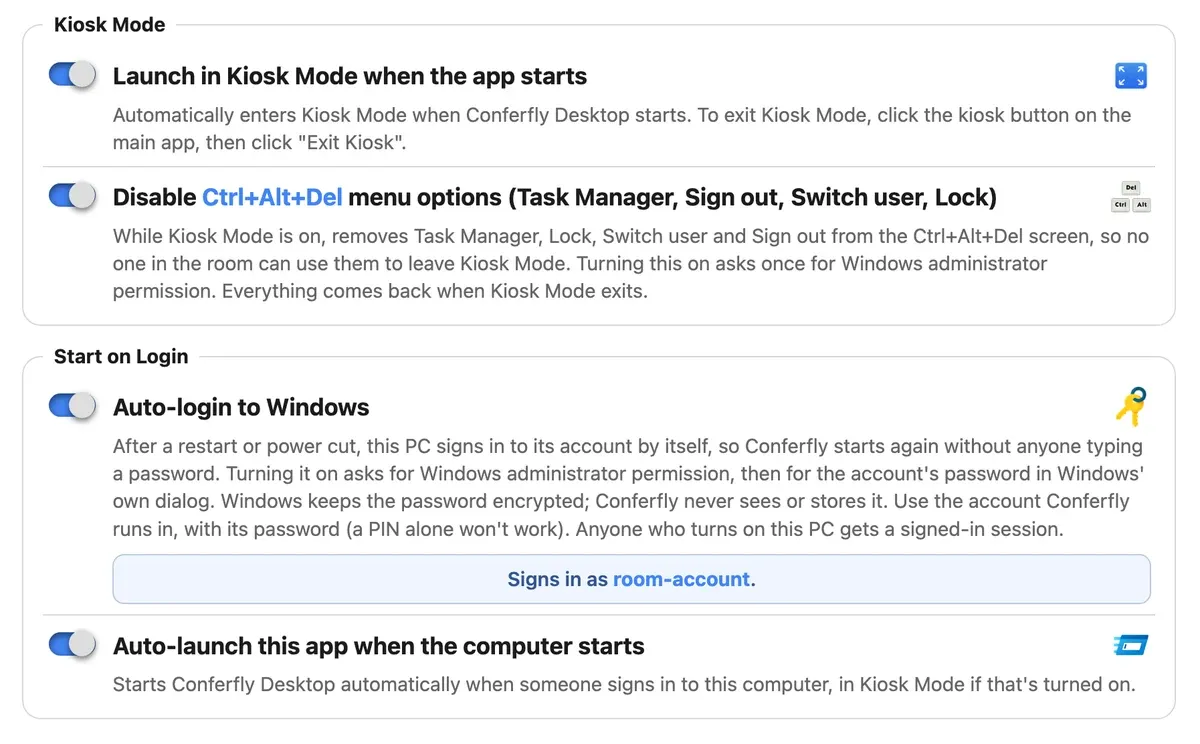Click the 'Kiosk Mode' section heading
Viewport: 1200px width, 744px height.
click(x=110, y=25)
